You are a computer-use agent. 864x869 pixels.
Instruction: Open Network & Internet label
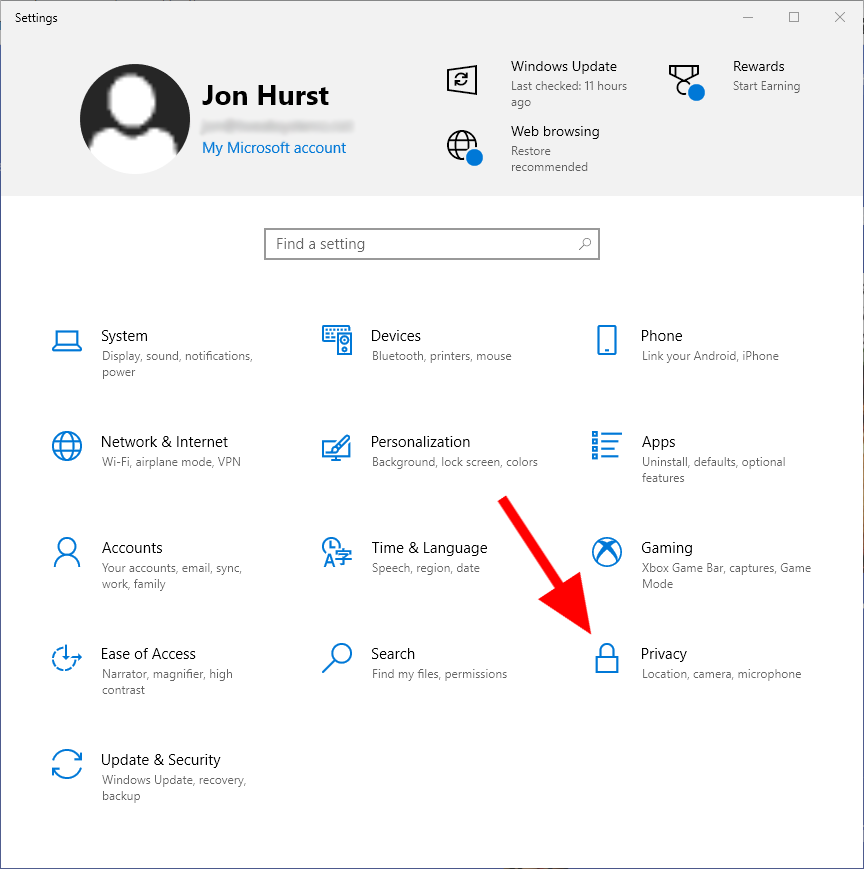tap(164, 442)
